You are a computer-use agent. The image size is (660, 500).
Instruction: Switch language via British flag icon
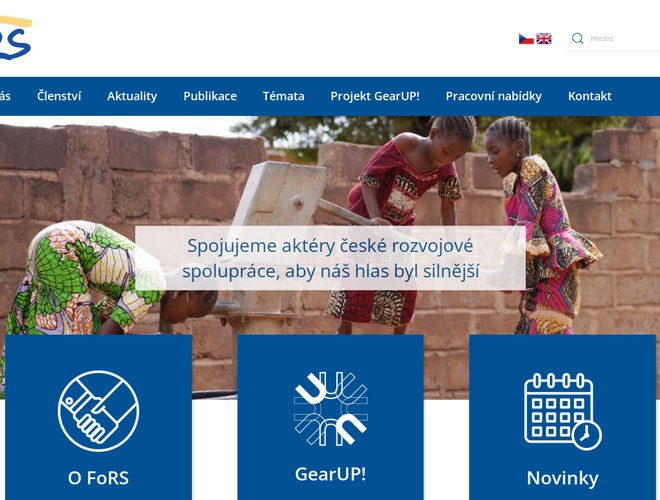pyautogui.click(x=544, y=39)
